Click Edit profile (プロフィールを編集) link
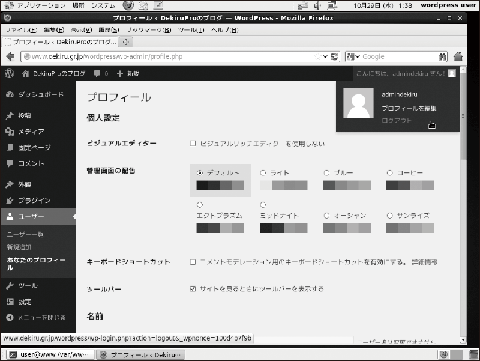Image resolution: width=480 pixels, height=361 pixels. 409,108
